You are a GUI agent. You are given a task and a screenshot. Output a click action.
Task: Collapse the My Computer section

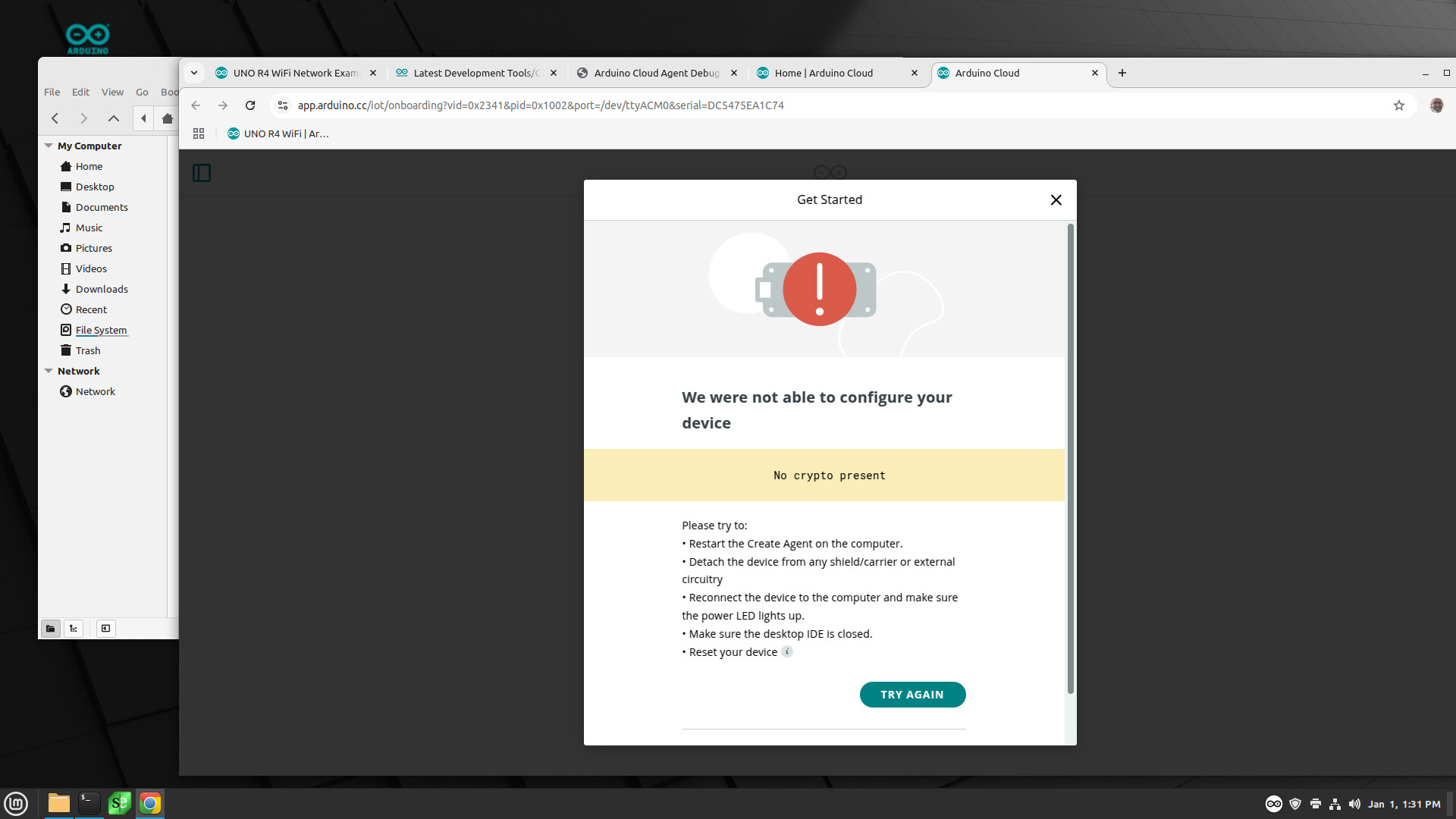click(x=49, y=145)
